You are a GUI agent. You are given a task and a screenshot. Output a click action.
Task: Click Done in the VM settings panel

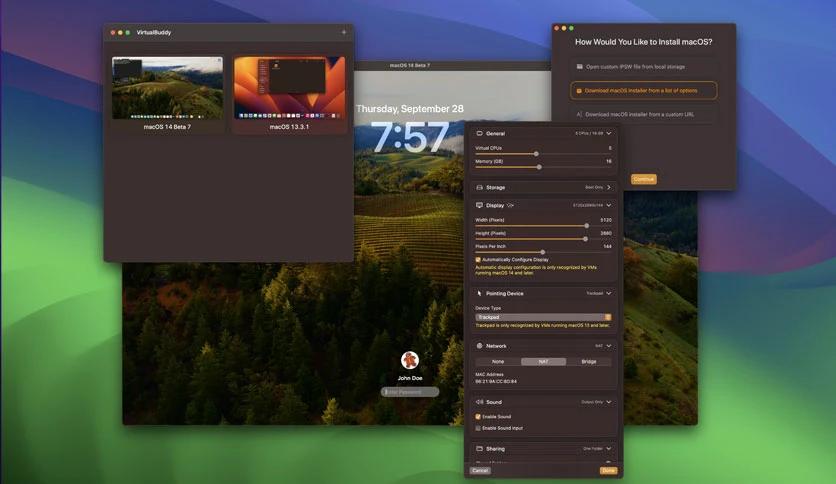[x=608, y=471]
